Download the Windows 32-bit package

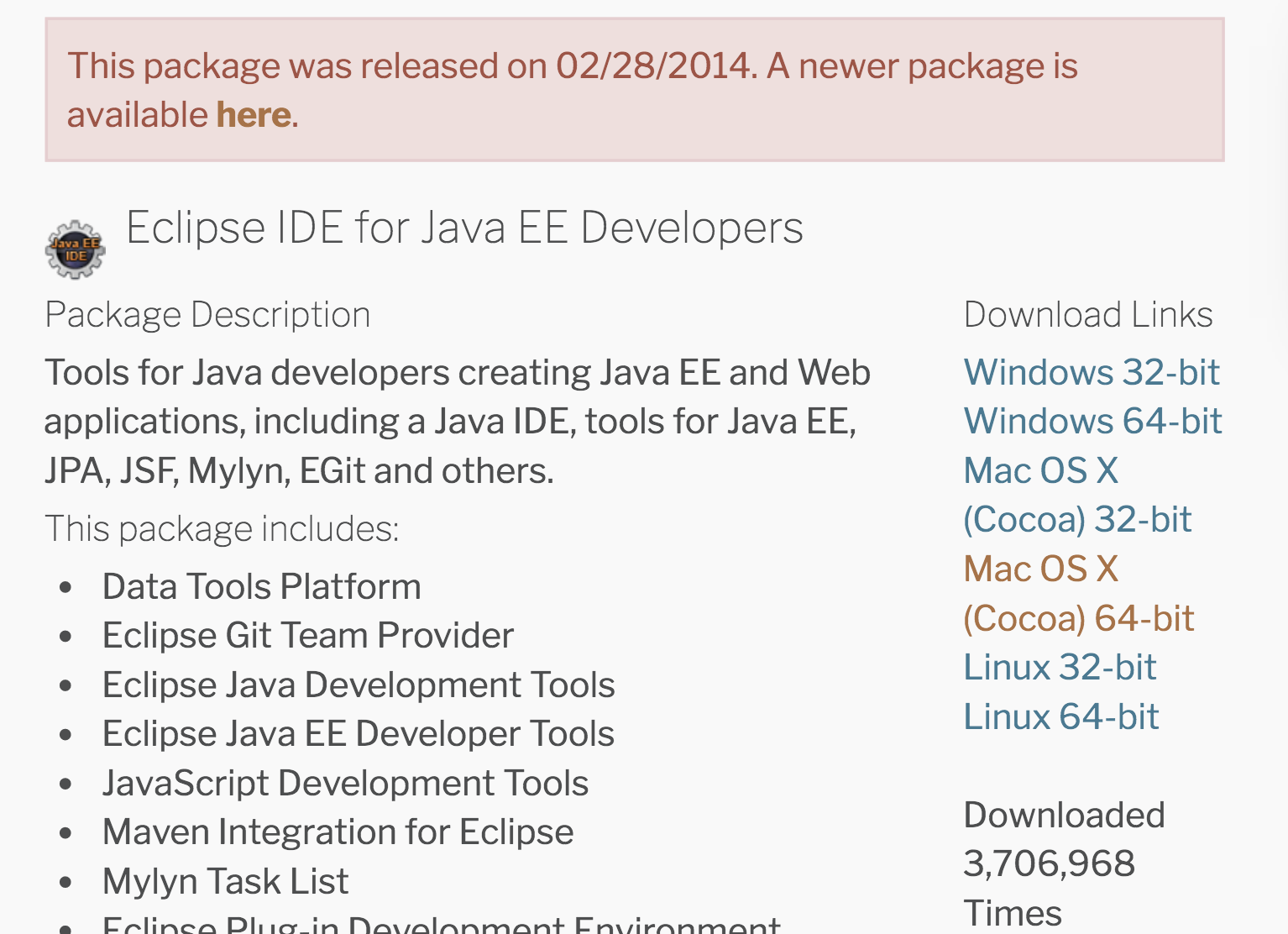1091,372
